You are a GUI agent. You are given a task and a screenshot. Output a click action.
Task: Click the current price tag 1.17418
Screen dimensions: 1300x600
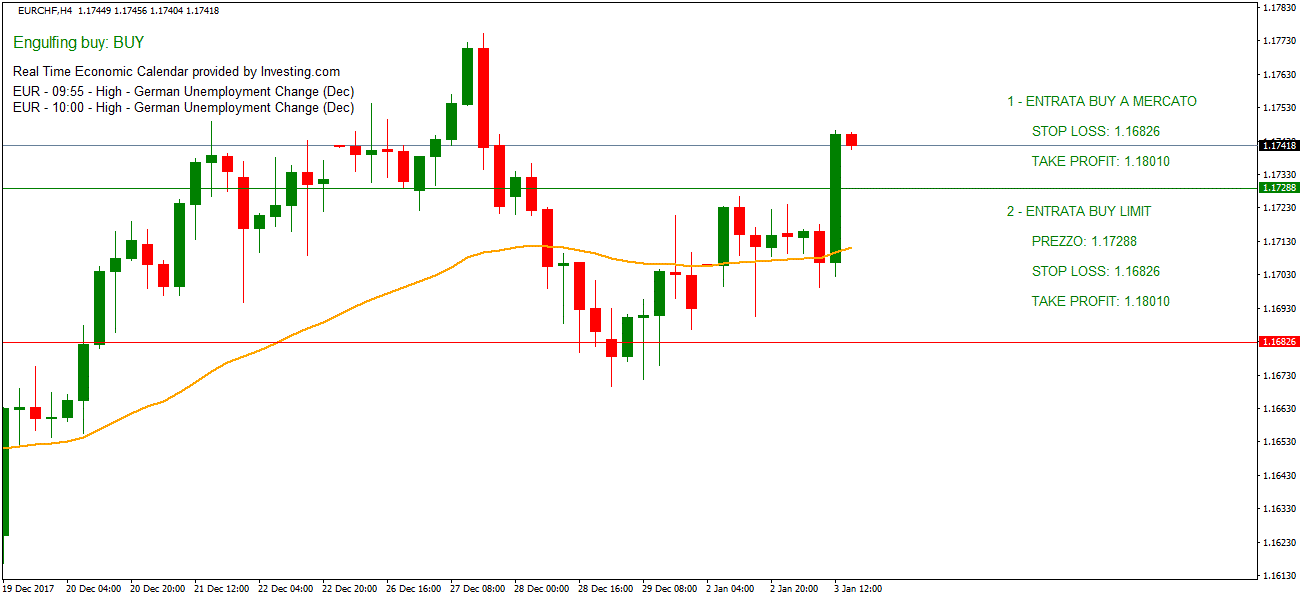1278,146
